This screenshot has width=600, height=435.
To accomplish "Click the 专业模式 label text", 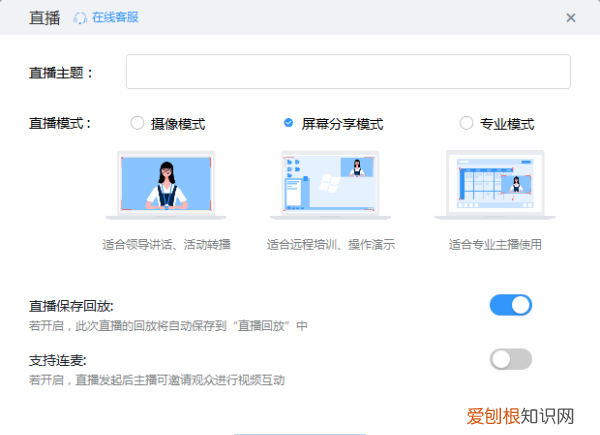I will 507,124.
